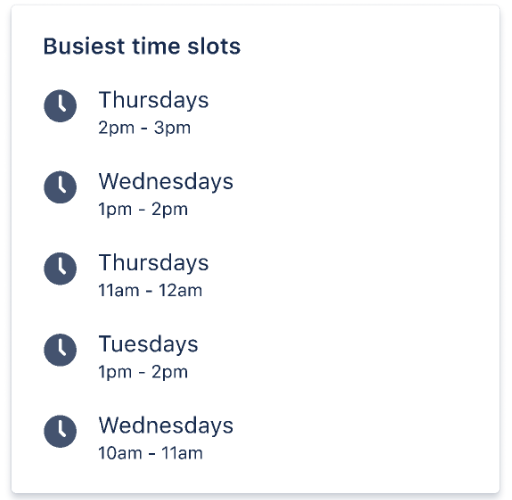512x500 pixels.
Task: Select the 11am - 12am time range
Action: [150, 290]
